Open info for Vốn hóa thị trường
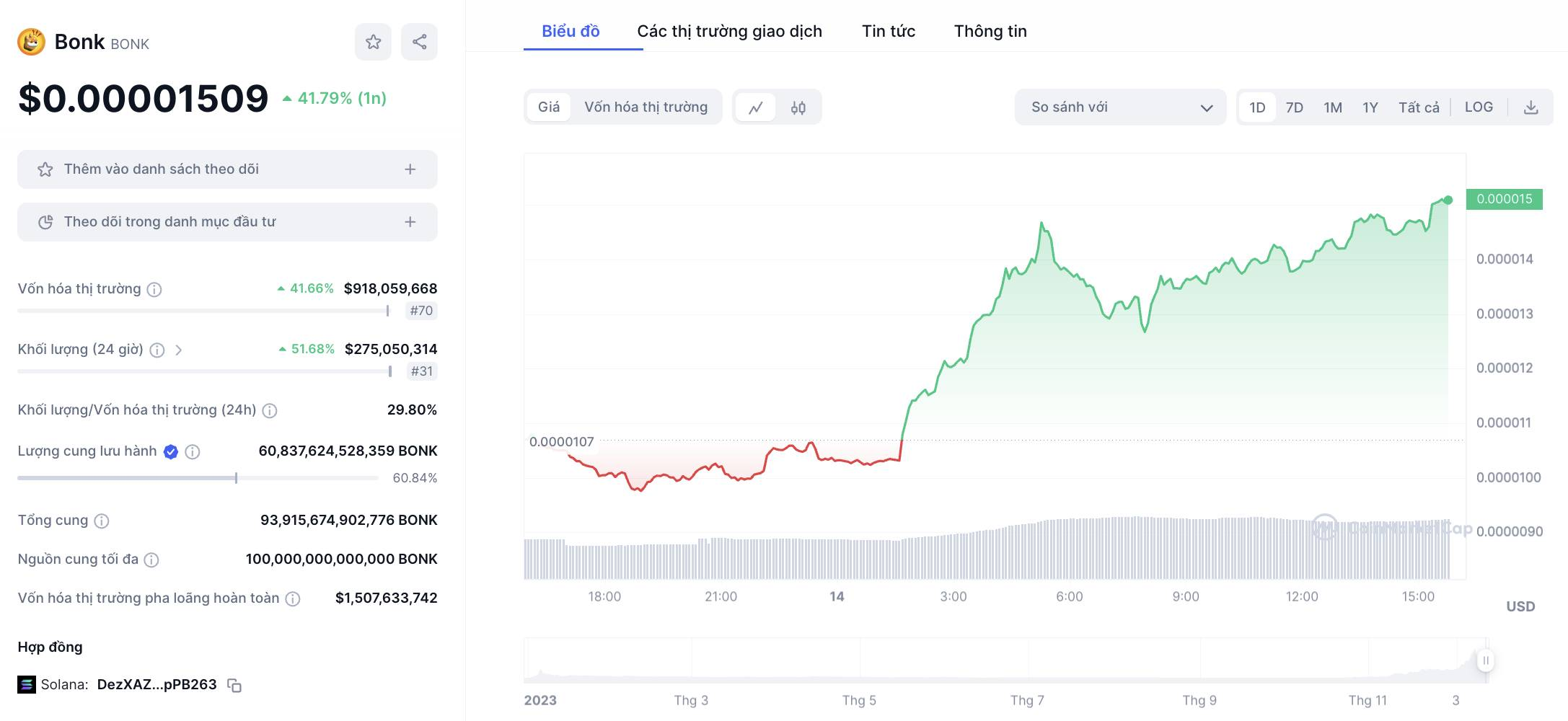This screenshot has width=1568, height=721. pyautogui.click(x=154, y=290)
